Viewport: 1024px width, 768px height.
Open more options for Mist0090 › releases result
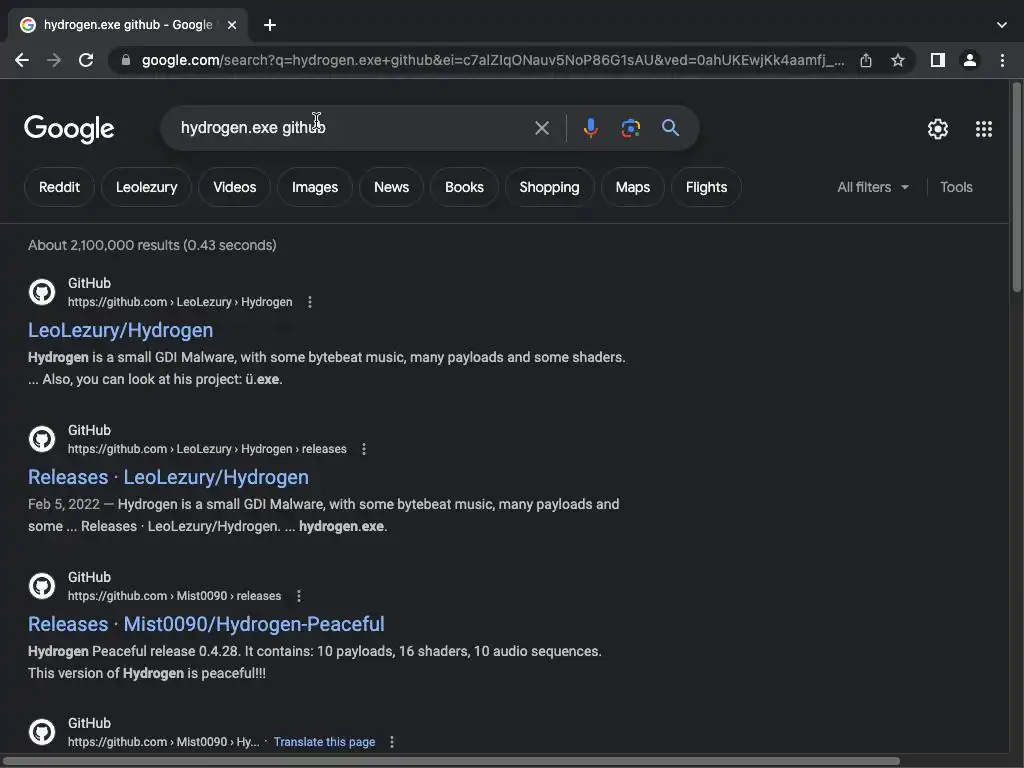(x=298, y=596)
